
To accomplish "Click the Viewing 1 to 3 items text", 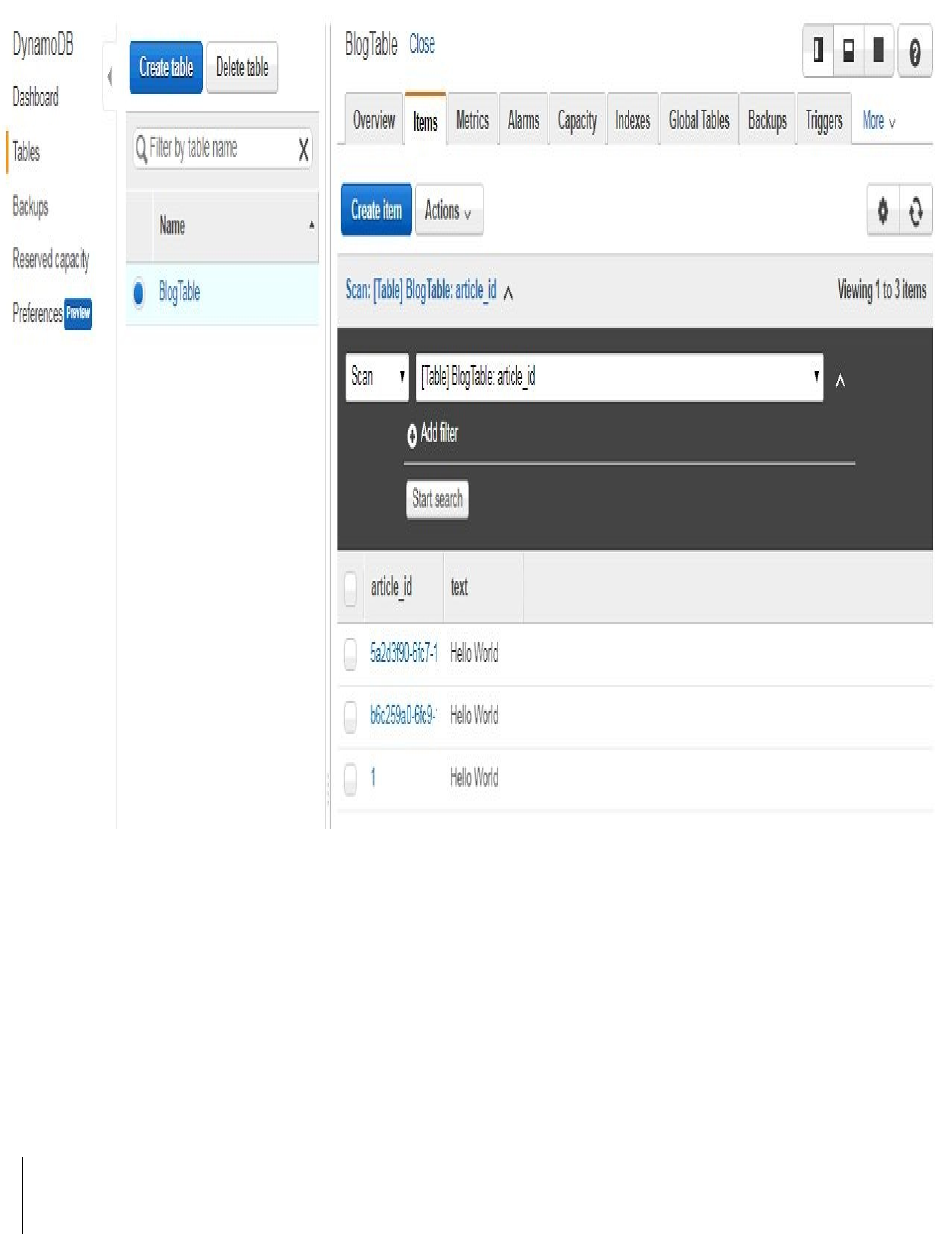I will [x=882, y=291].
